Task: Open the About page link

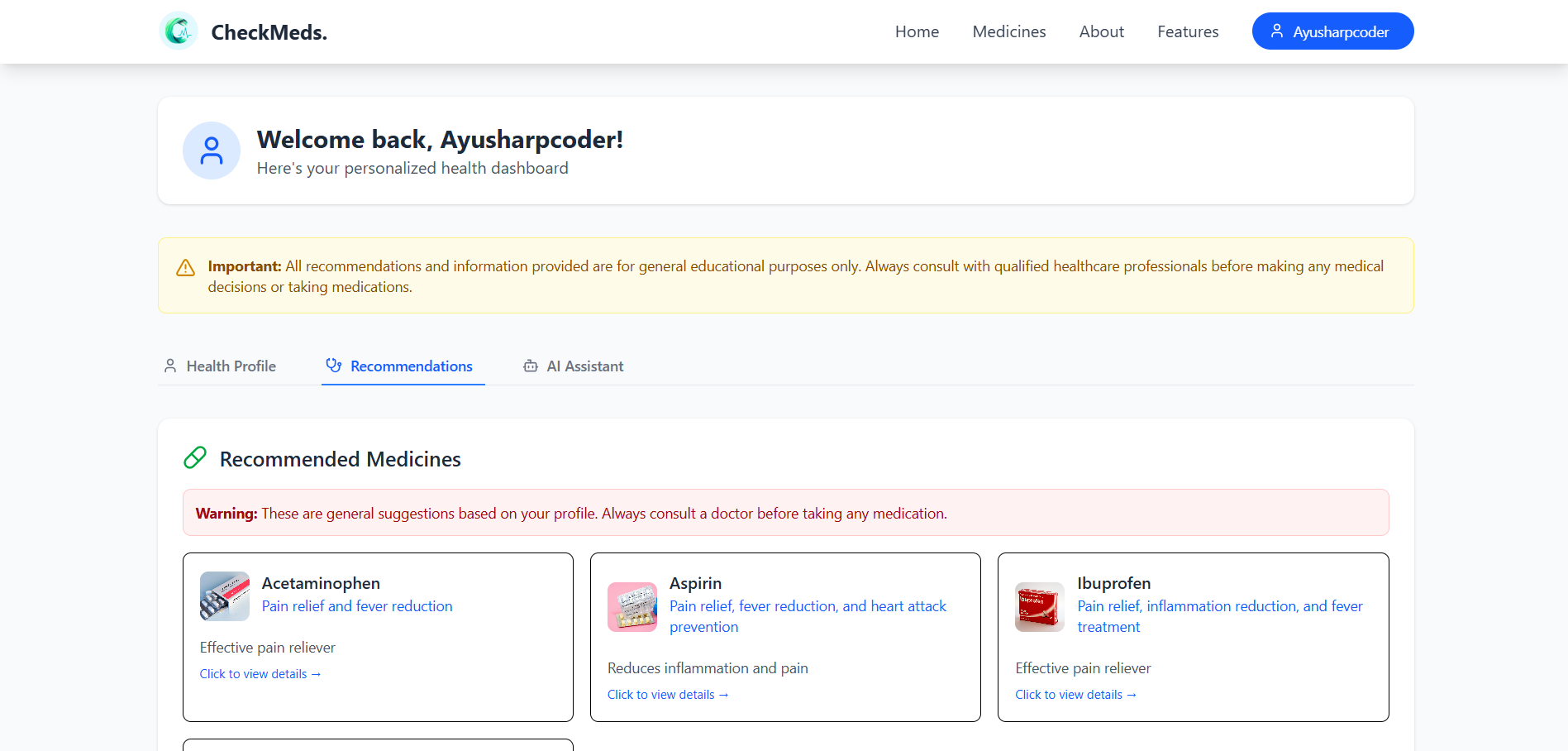Action: [x=1102, y=31]
